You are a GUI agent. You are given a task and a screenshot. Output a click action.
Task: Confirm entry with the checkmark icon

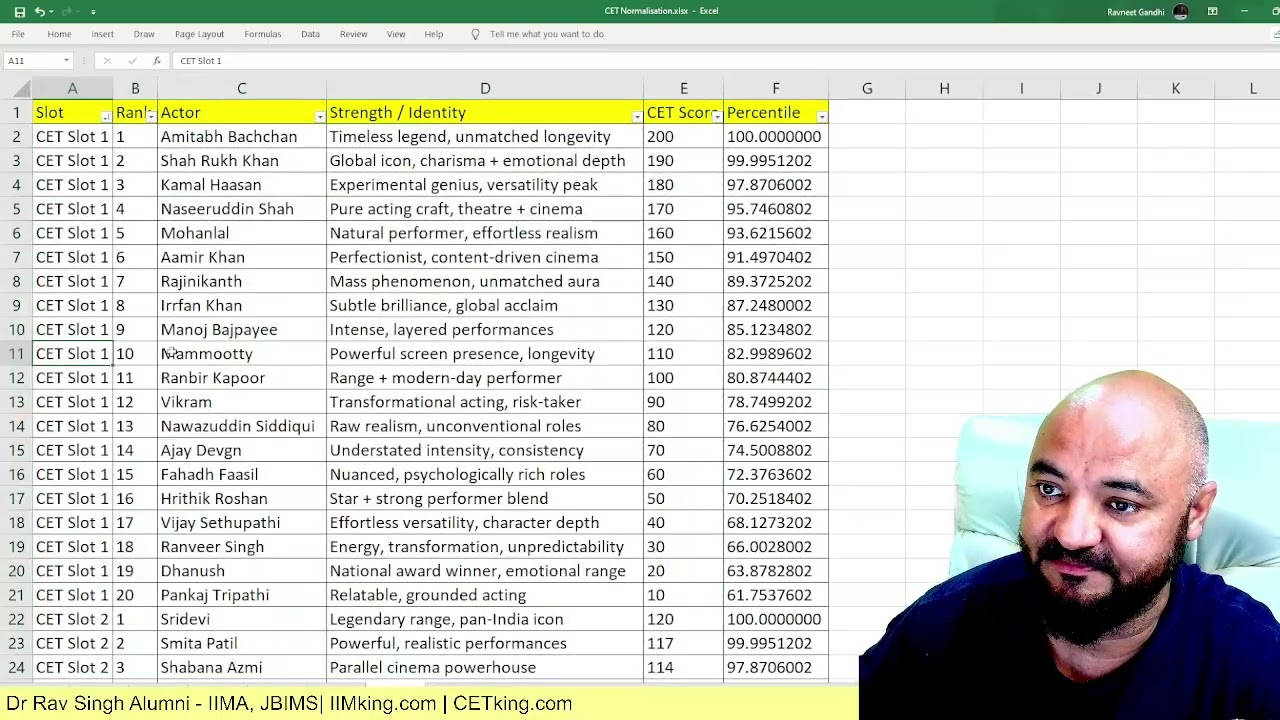(132, 61)
